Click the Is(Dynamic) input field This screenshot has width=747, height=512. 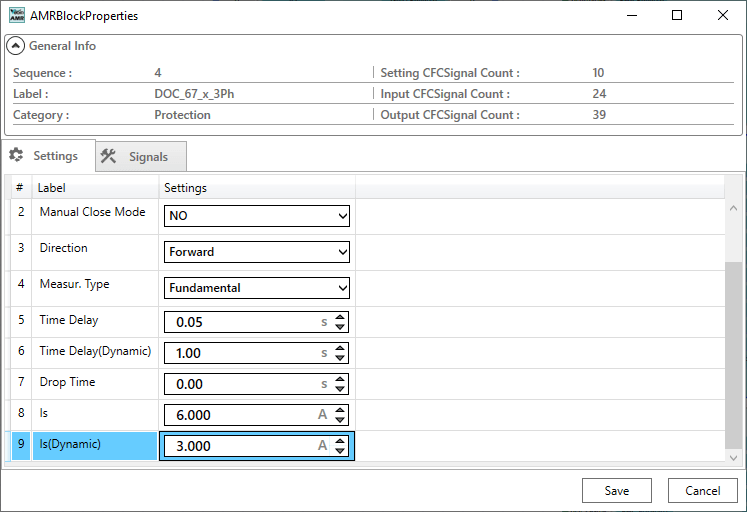click(x=243, y=446)
